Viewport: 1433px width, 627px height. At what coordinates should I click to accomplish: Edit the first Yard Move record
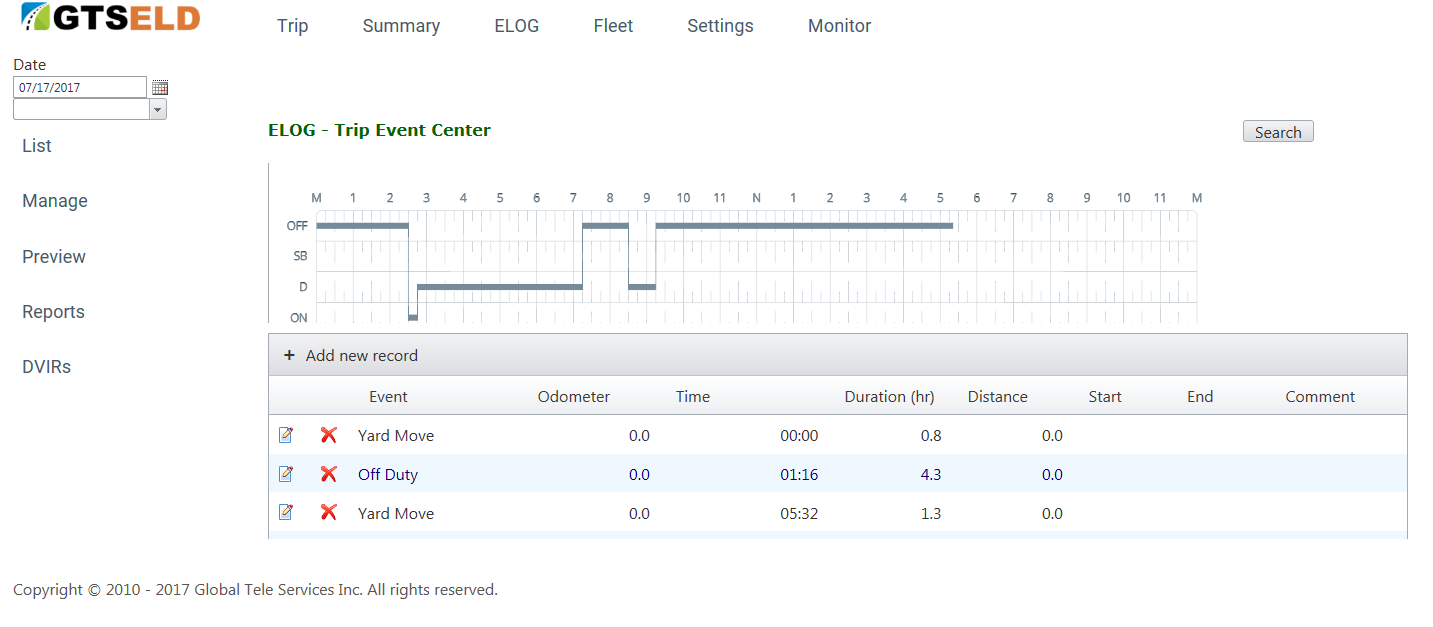coord(286,435)
